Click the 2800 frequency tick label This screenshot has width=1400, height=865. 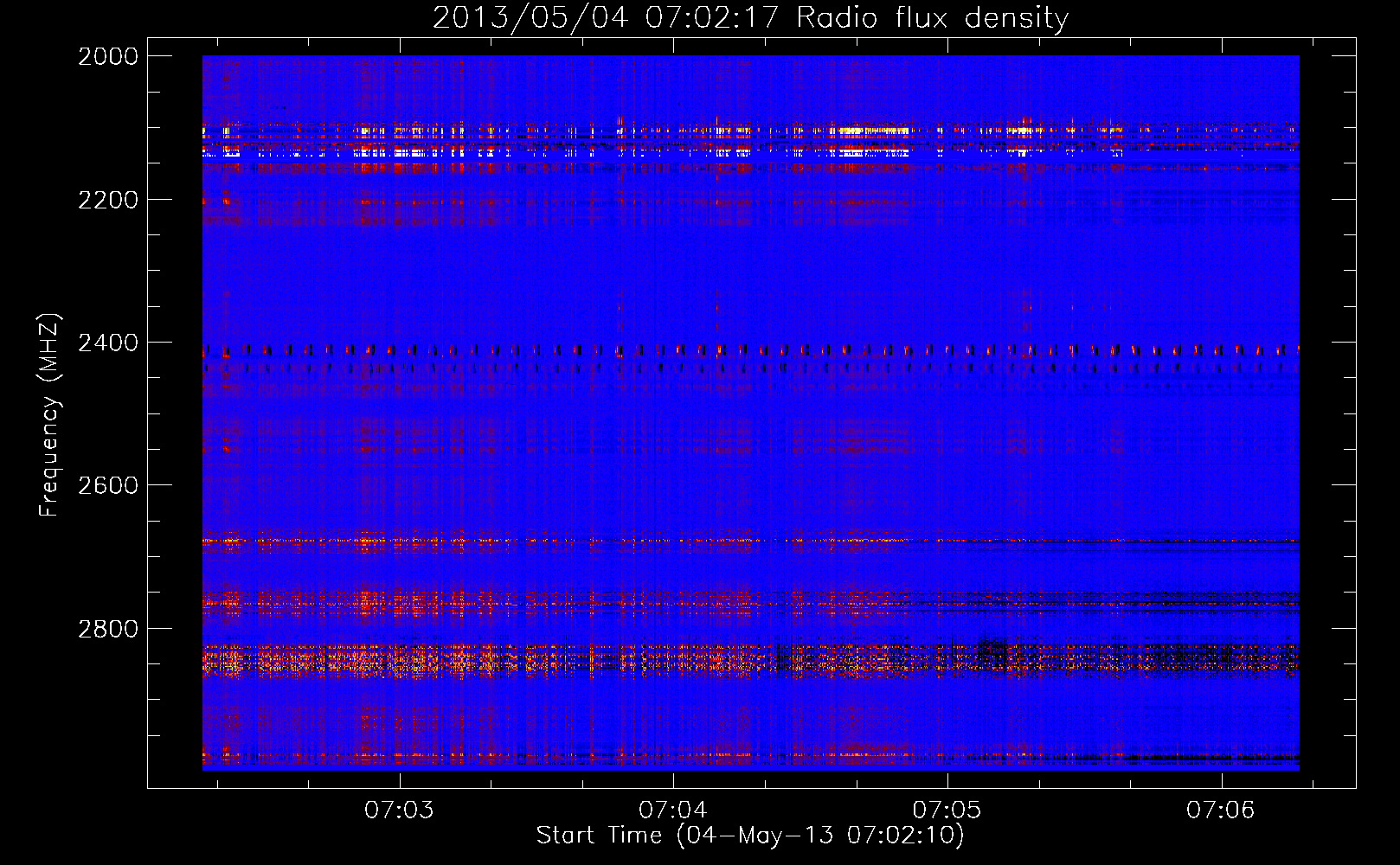click(x=108, y=629)
